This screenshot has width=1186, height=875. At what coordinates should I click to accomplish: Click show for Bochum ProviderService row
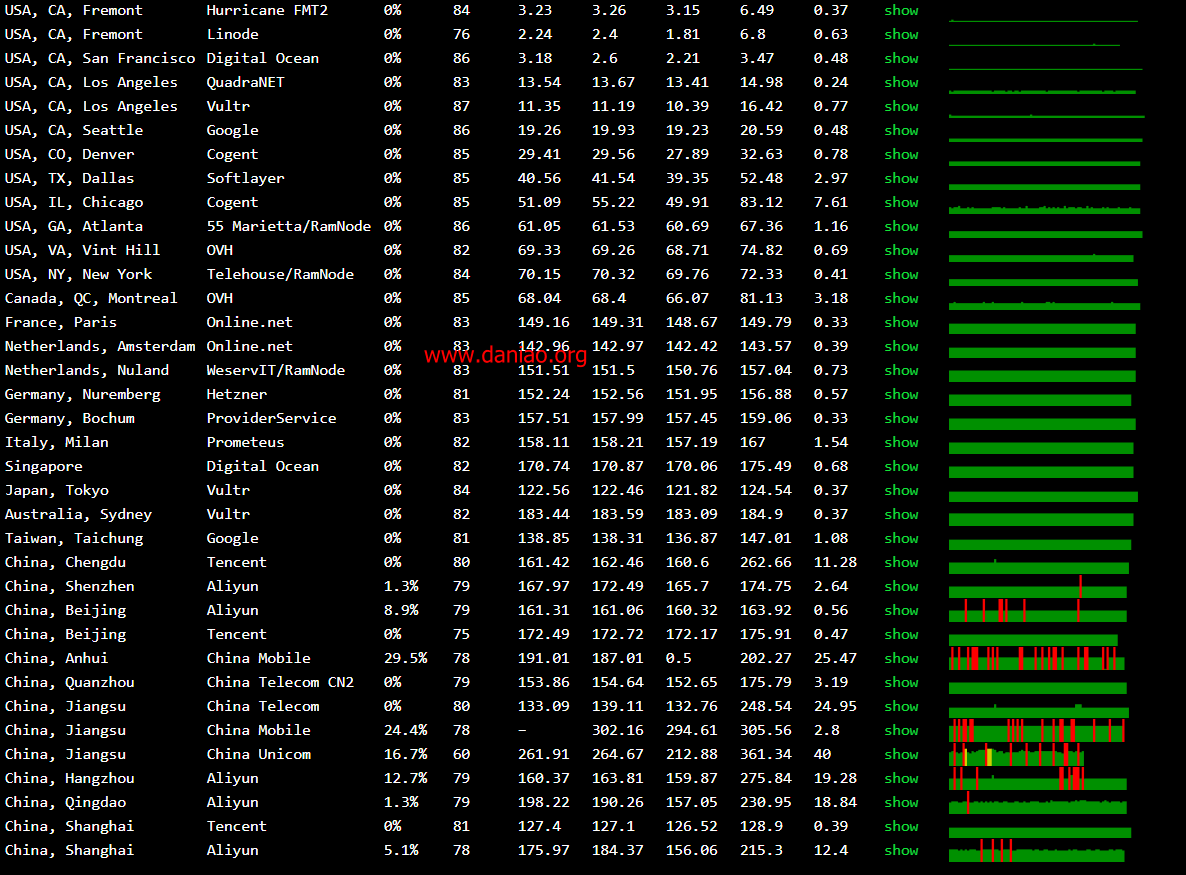[901, 419]
